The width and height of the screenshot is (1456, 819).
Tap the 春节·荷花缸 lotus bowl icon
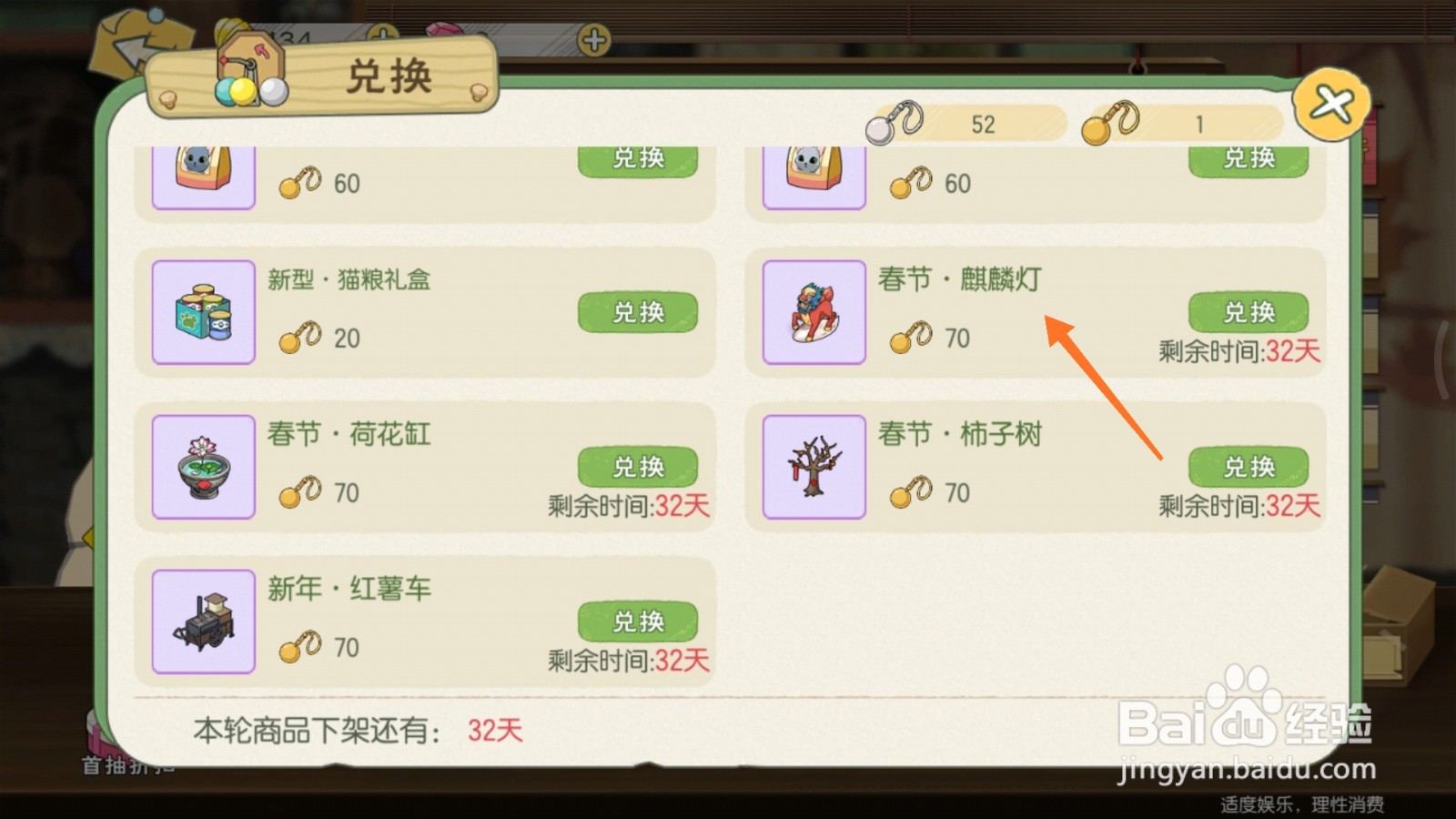203,467
